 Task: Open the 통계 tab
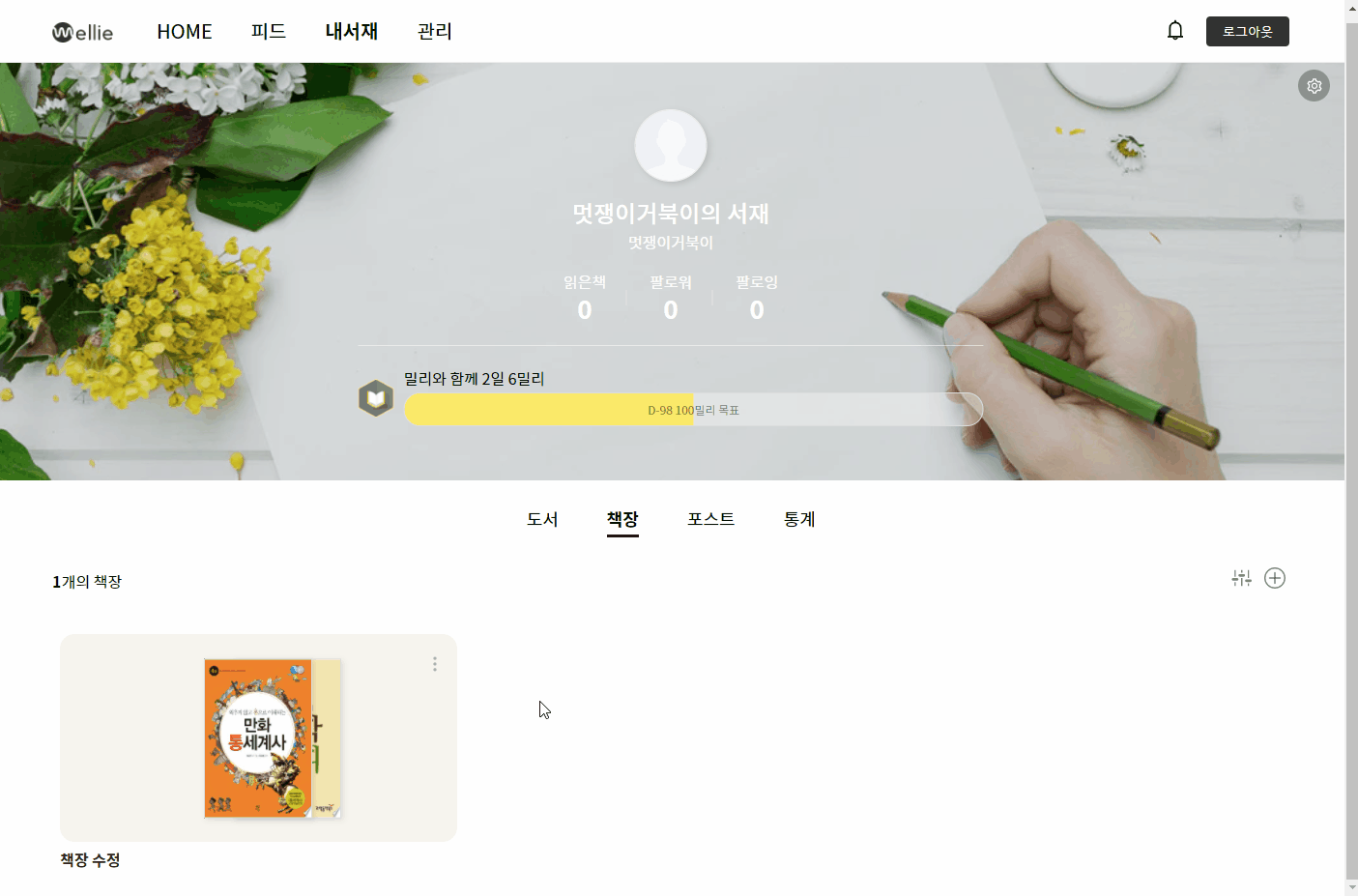[799, 519]
